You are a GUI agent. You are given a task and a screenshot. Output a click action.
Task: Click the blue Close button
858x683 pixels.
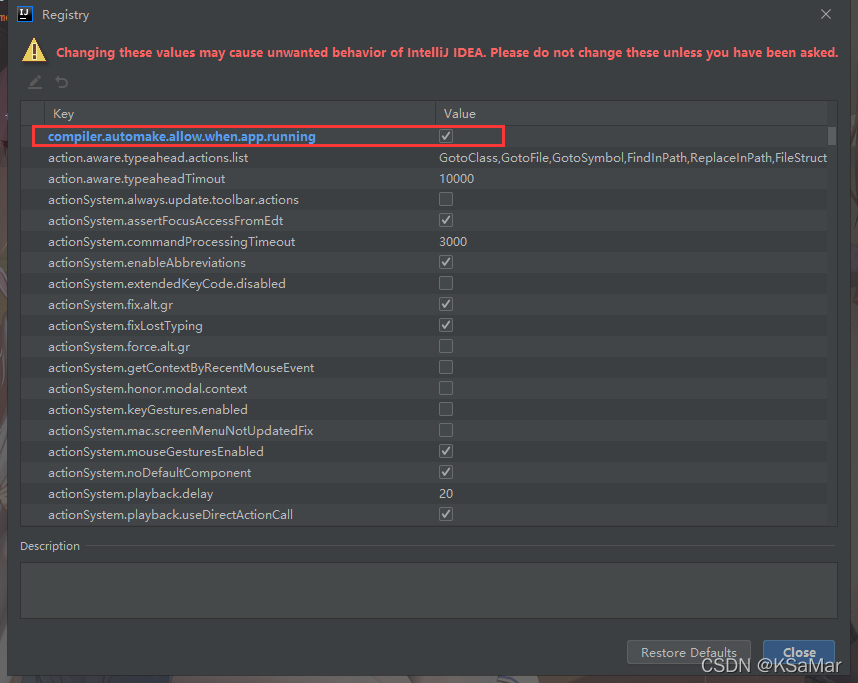click(x=799, y=652)
